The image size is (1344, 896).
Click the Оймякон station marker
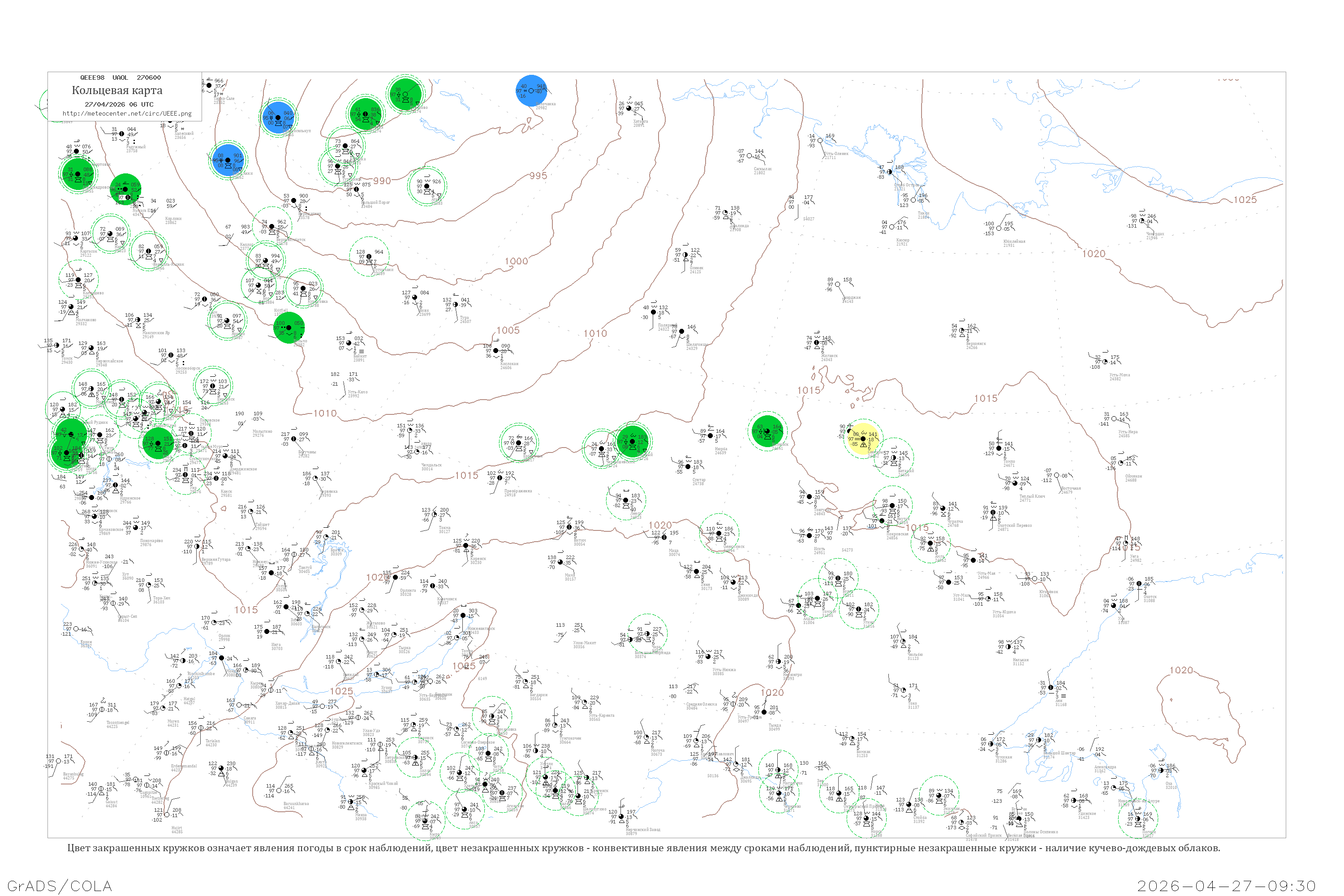pyautogui.click(x=1120, y=463)
